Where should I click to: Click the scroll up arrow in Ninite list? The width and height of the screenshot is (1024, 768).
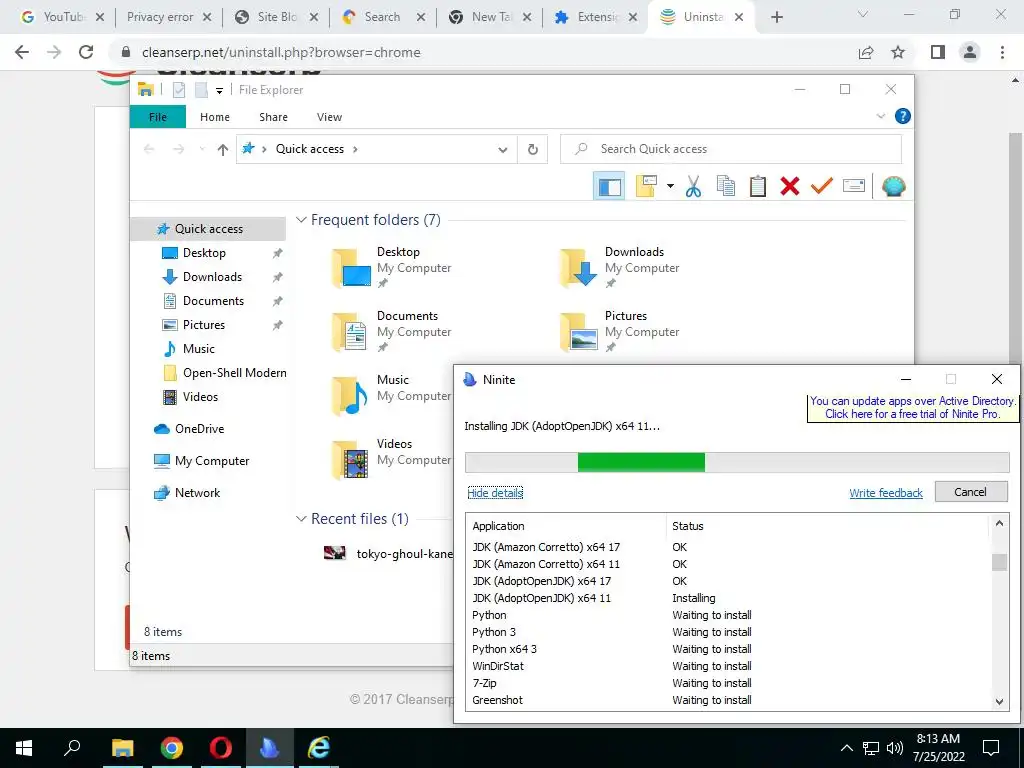click(999, 523)
